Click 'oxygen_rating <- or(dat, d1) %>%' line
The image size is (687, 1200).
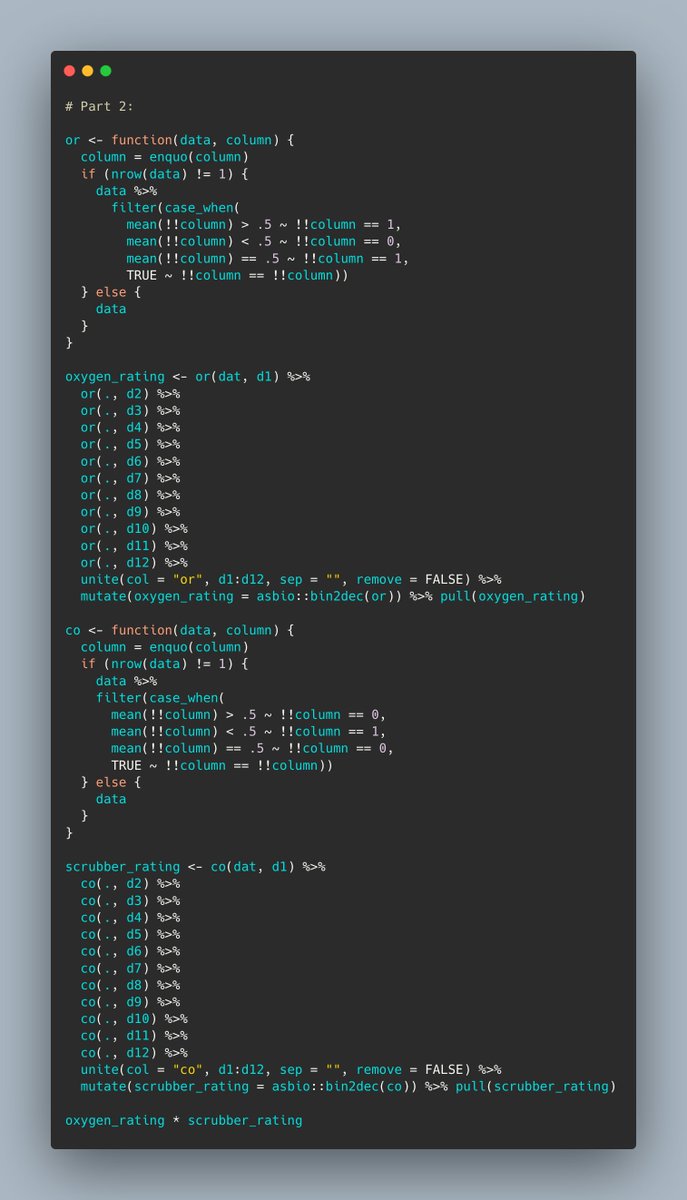[x=188, y=376]
